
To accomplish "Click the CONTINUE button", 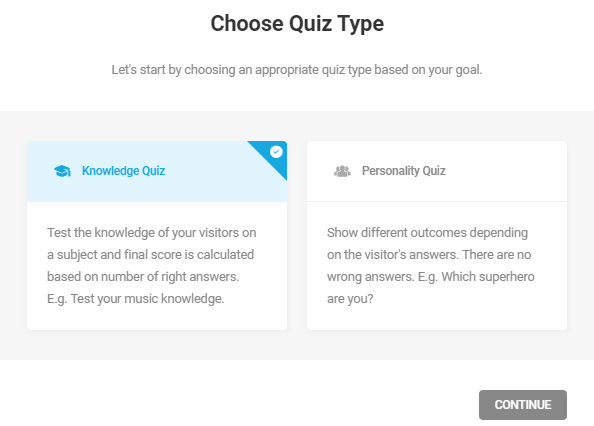I will click(x=523, y=405).
